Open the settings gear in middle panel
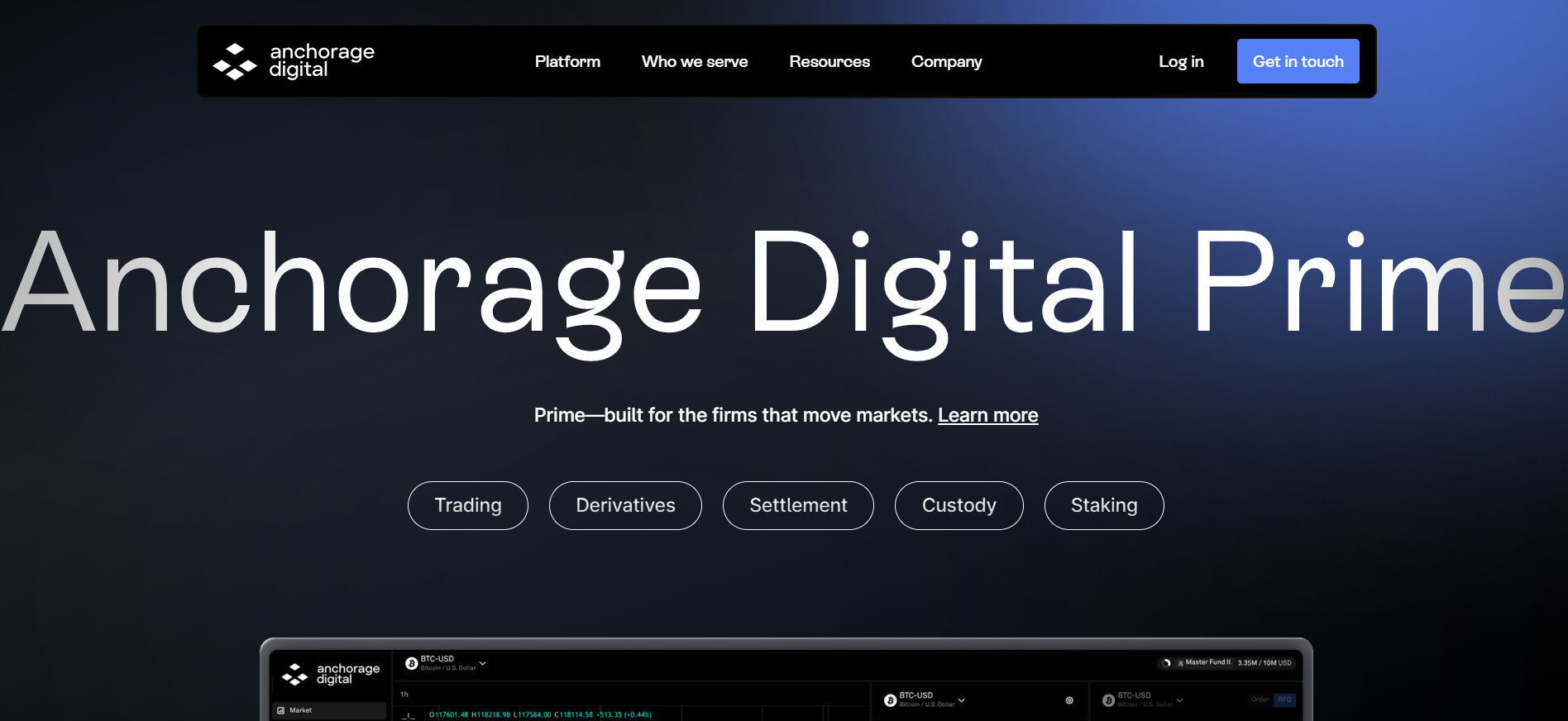The image size is (1568, 721). (x=1069, y=700)
